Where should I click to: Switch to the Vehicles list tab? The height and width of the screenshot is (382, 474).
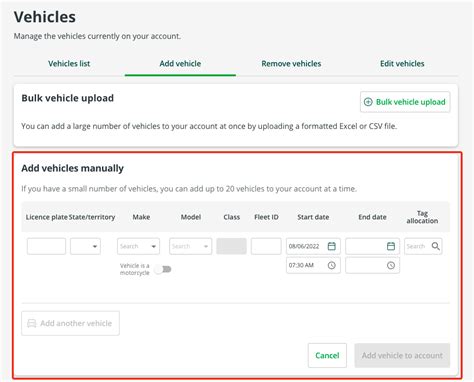[x=69, y=64]
